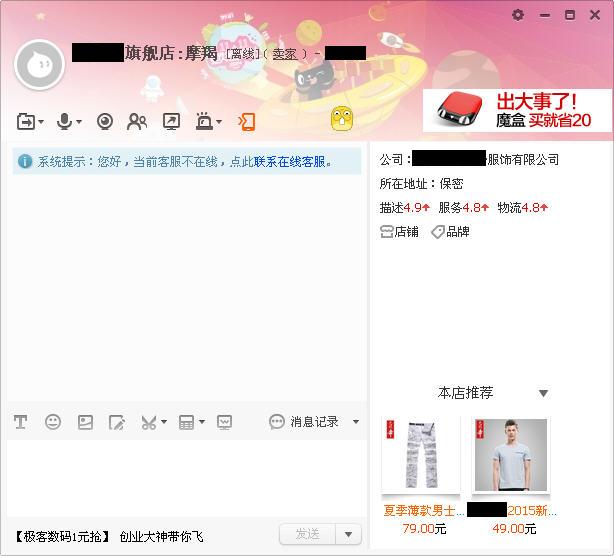Start a voice chat via microphone icon
This screenshot has width=614, height=556.
pos(65,122)
